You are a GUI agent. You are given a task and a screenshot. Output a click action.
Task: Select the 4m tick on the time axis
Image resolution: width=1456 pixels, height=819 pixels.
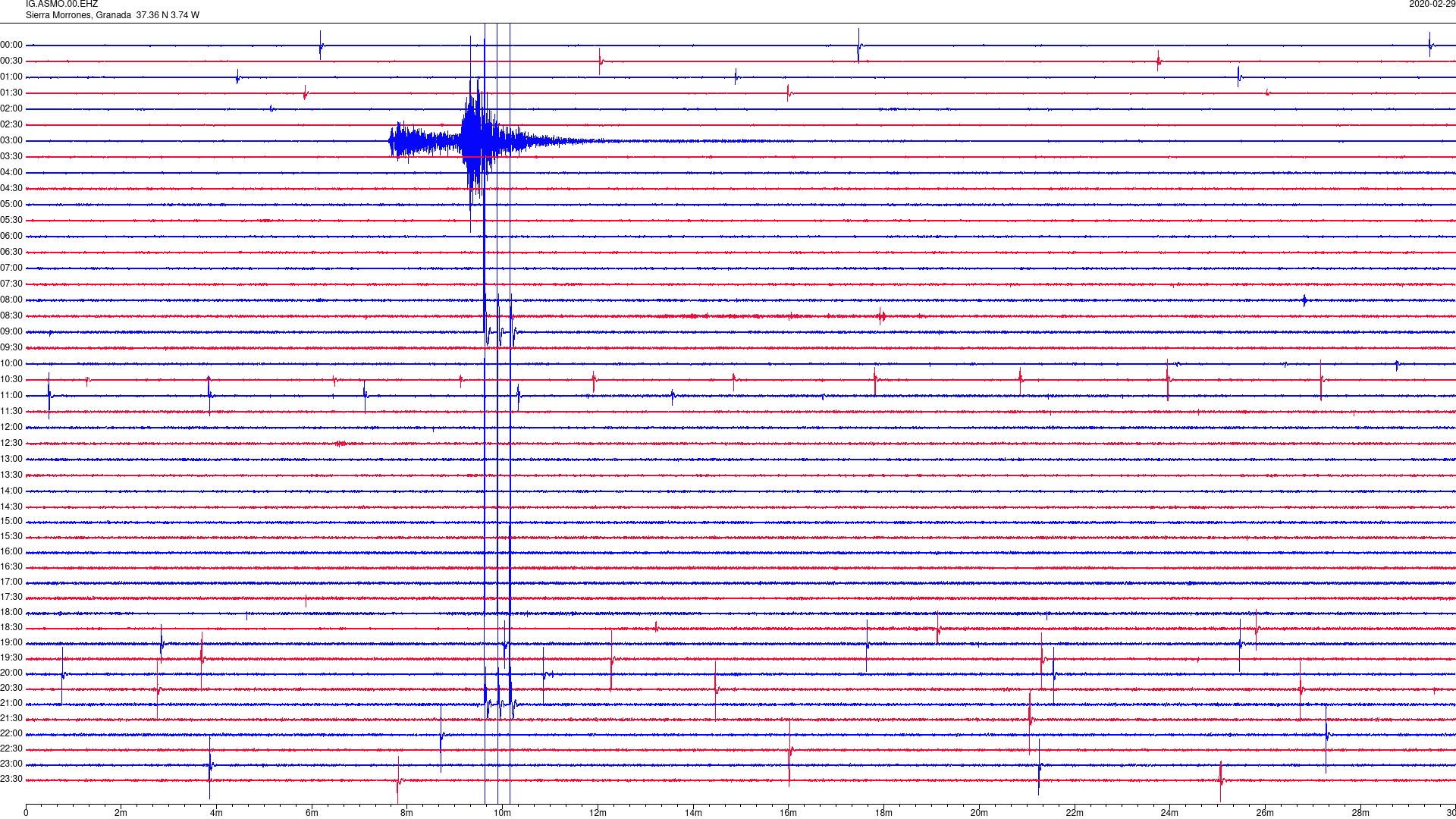click(x=216, y=813)
